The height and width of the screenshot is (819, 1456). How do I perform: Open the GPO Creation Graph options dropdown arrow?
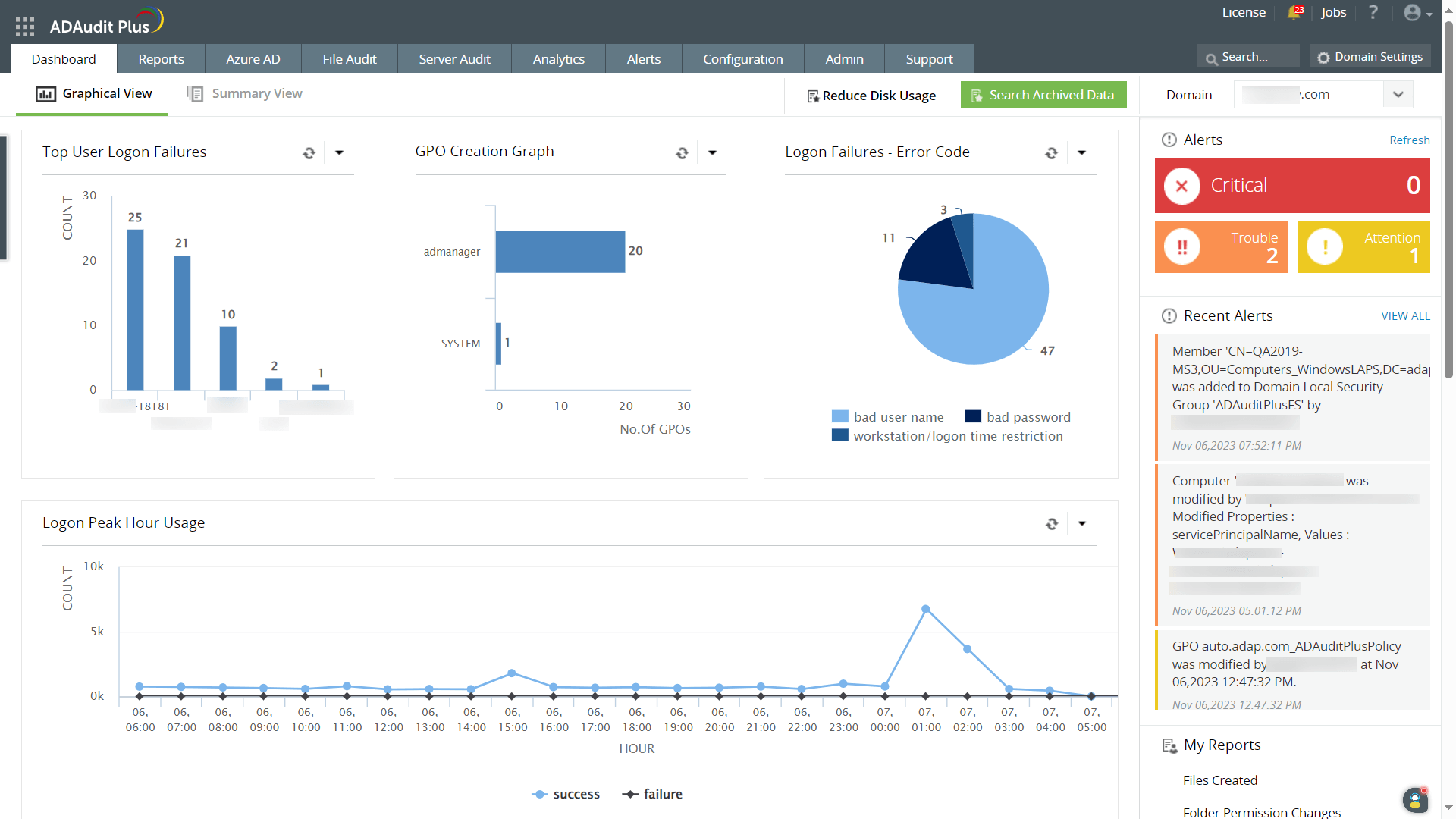[x=712, y=153]
